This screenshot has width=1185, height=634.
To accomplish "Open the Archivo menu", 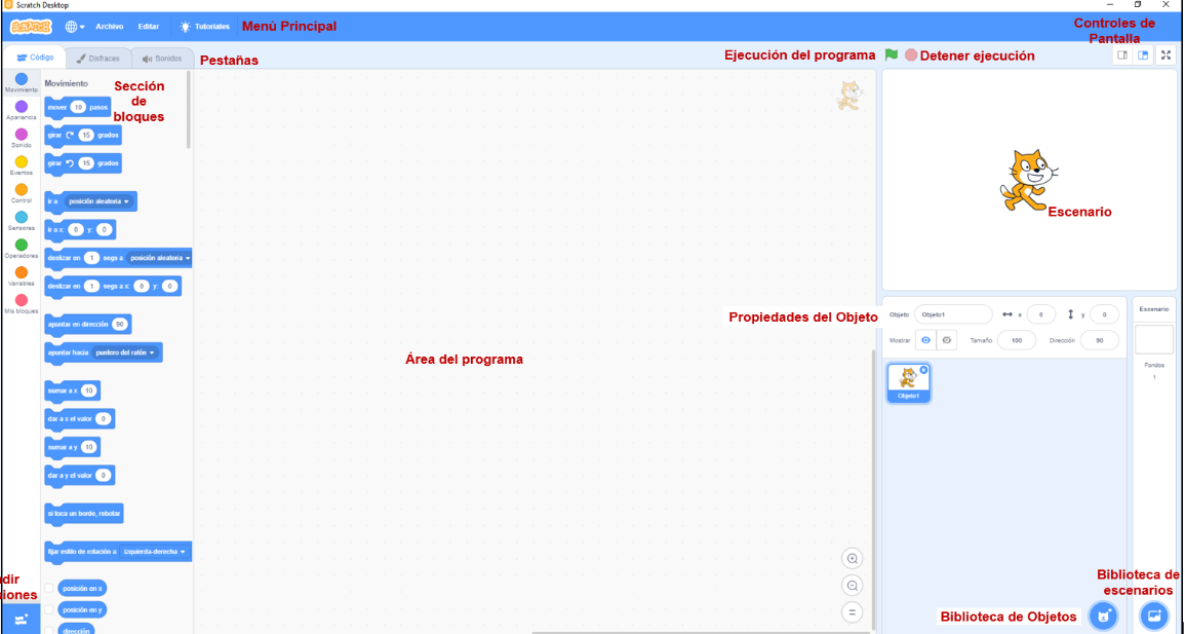I will click(109, 26).
